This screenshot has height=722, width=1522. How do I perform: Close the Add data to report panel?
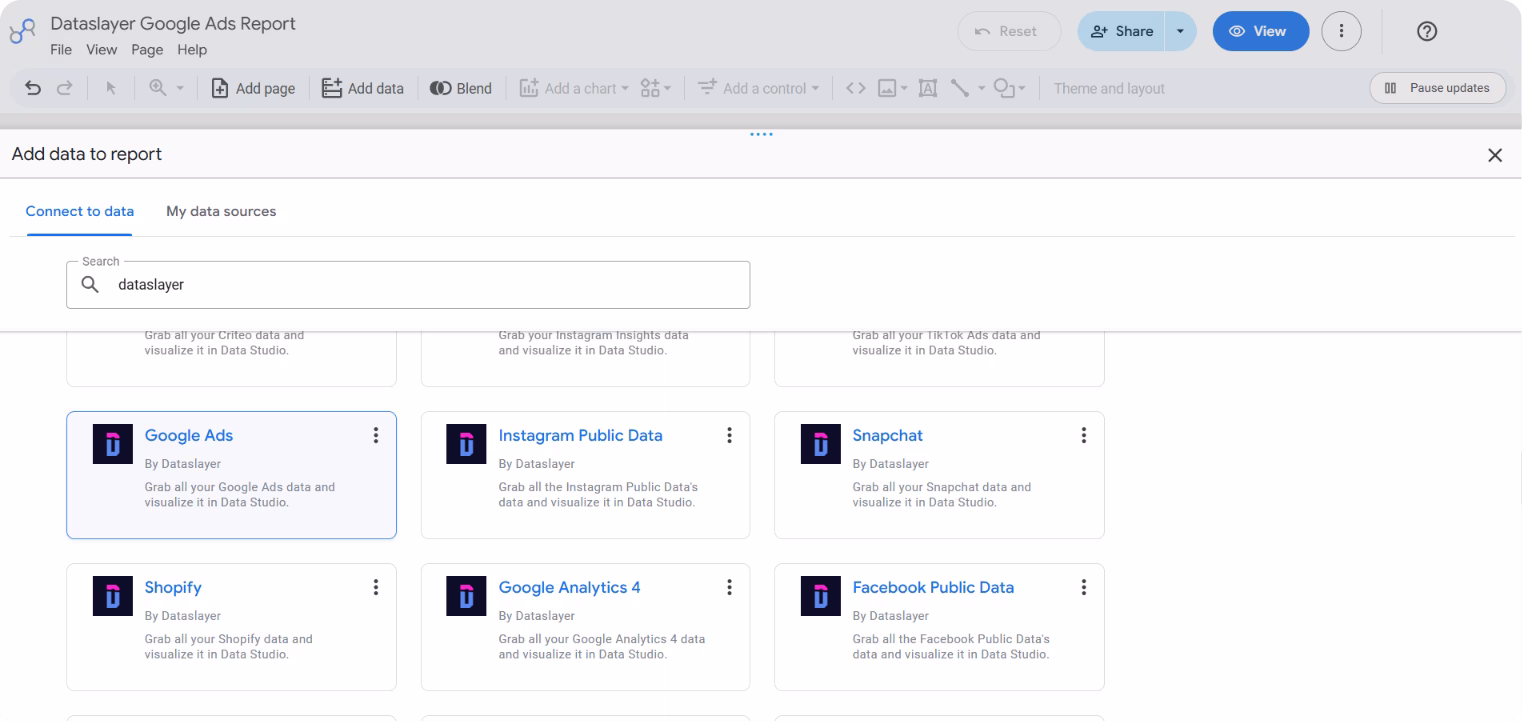coord(1495,155)
